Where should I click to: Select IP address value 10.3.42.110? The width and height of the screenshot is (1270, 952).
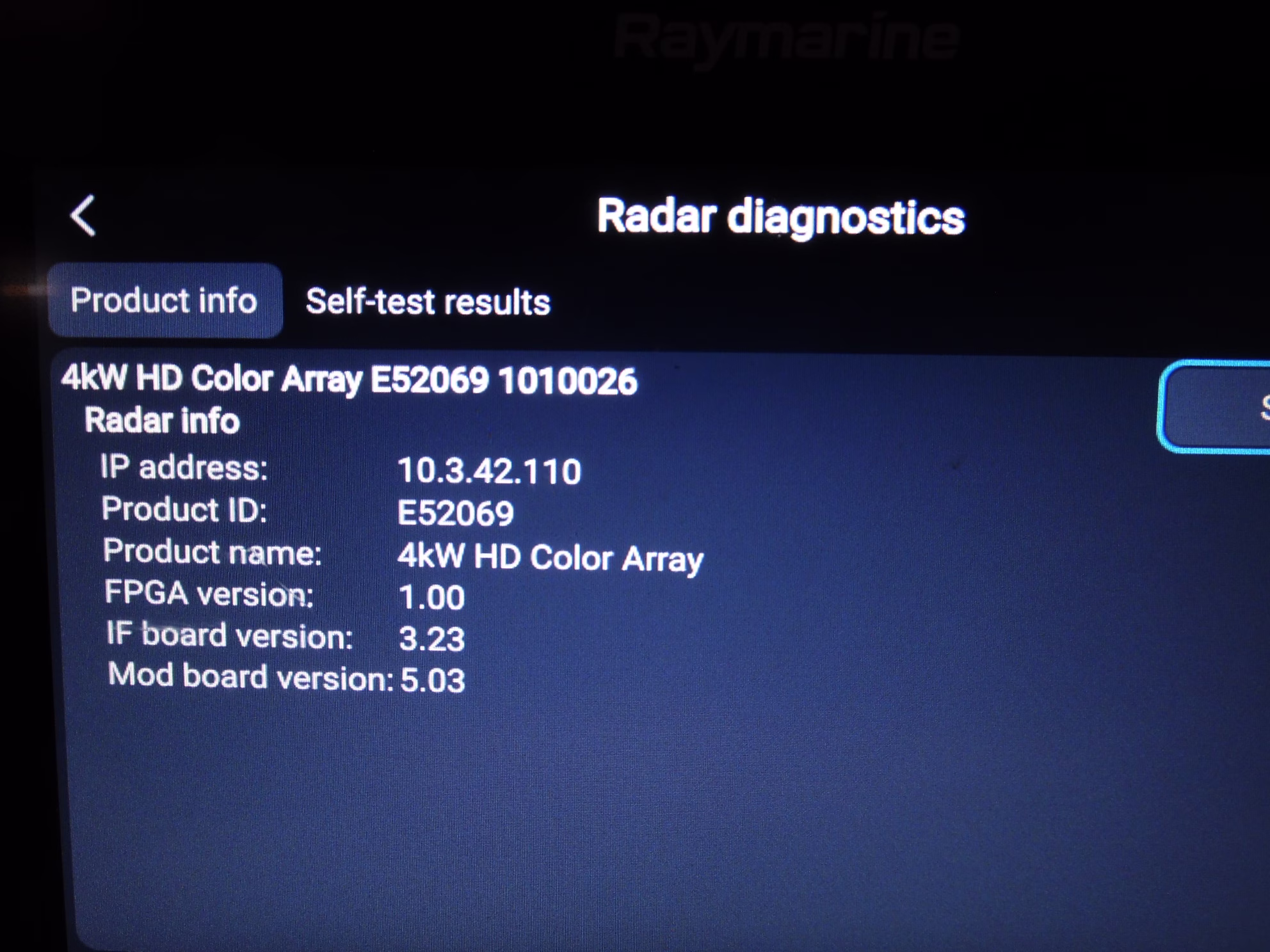(x=490, y=471)
